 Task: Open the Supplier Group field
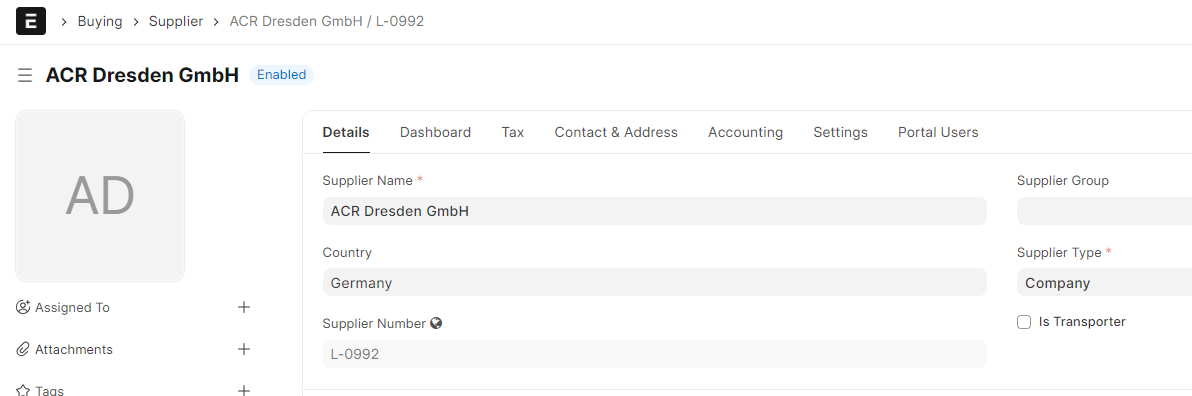coord(1105,211)
